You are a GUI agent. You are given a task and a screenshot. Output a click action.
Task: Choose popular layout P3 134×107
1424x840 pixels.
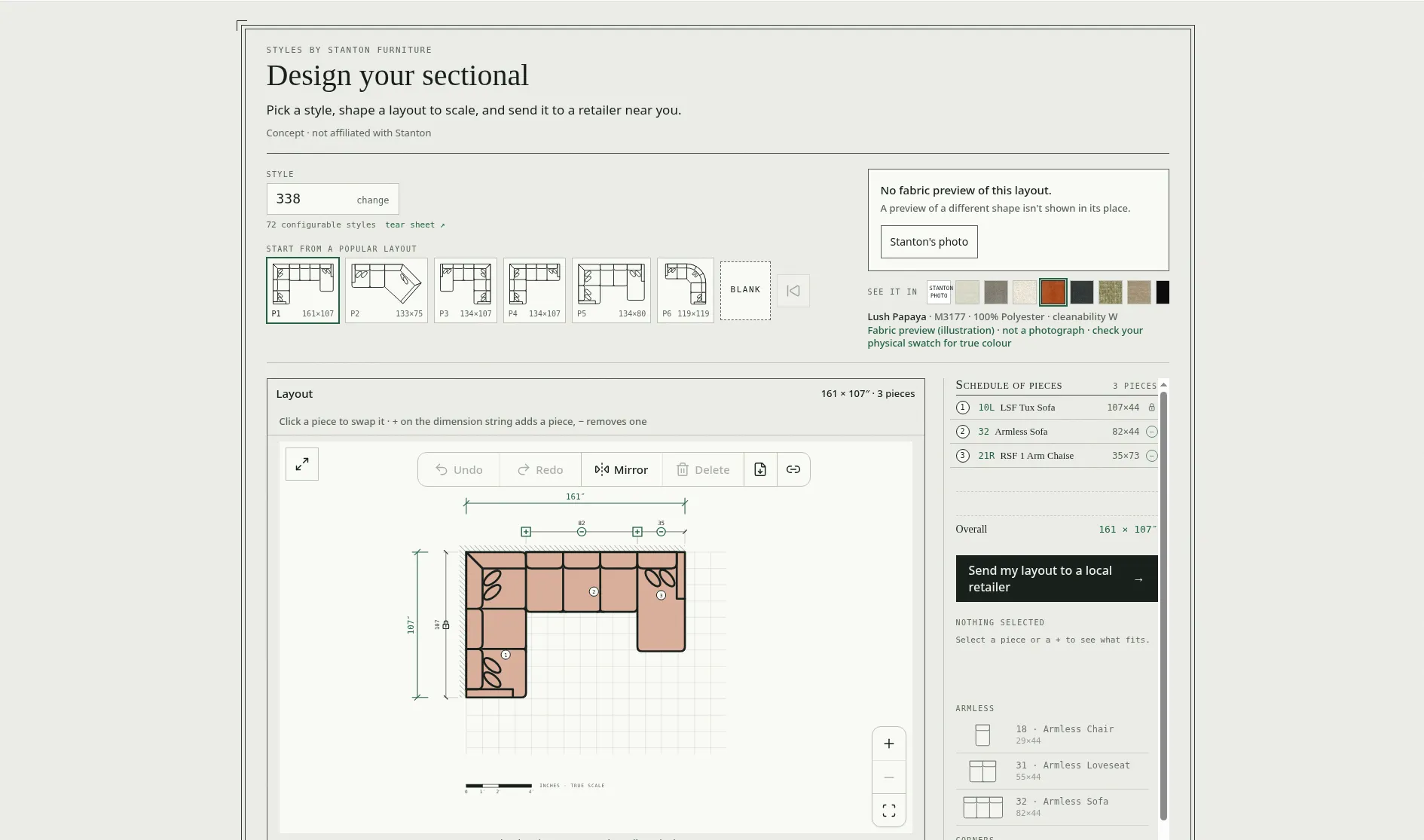466,290
